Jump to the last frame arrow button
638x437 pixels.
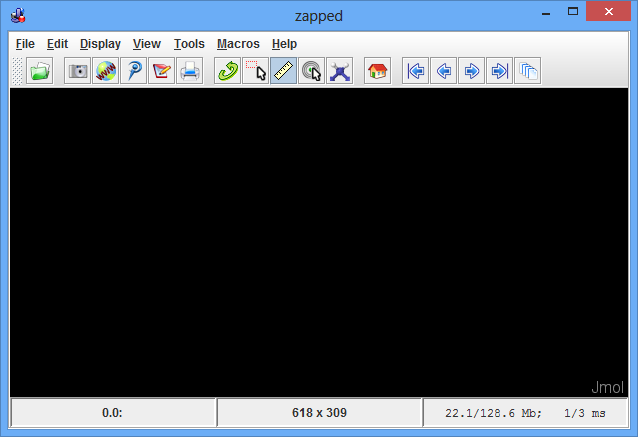(x=500, y=71)
